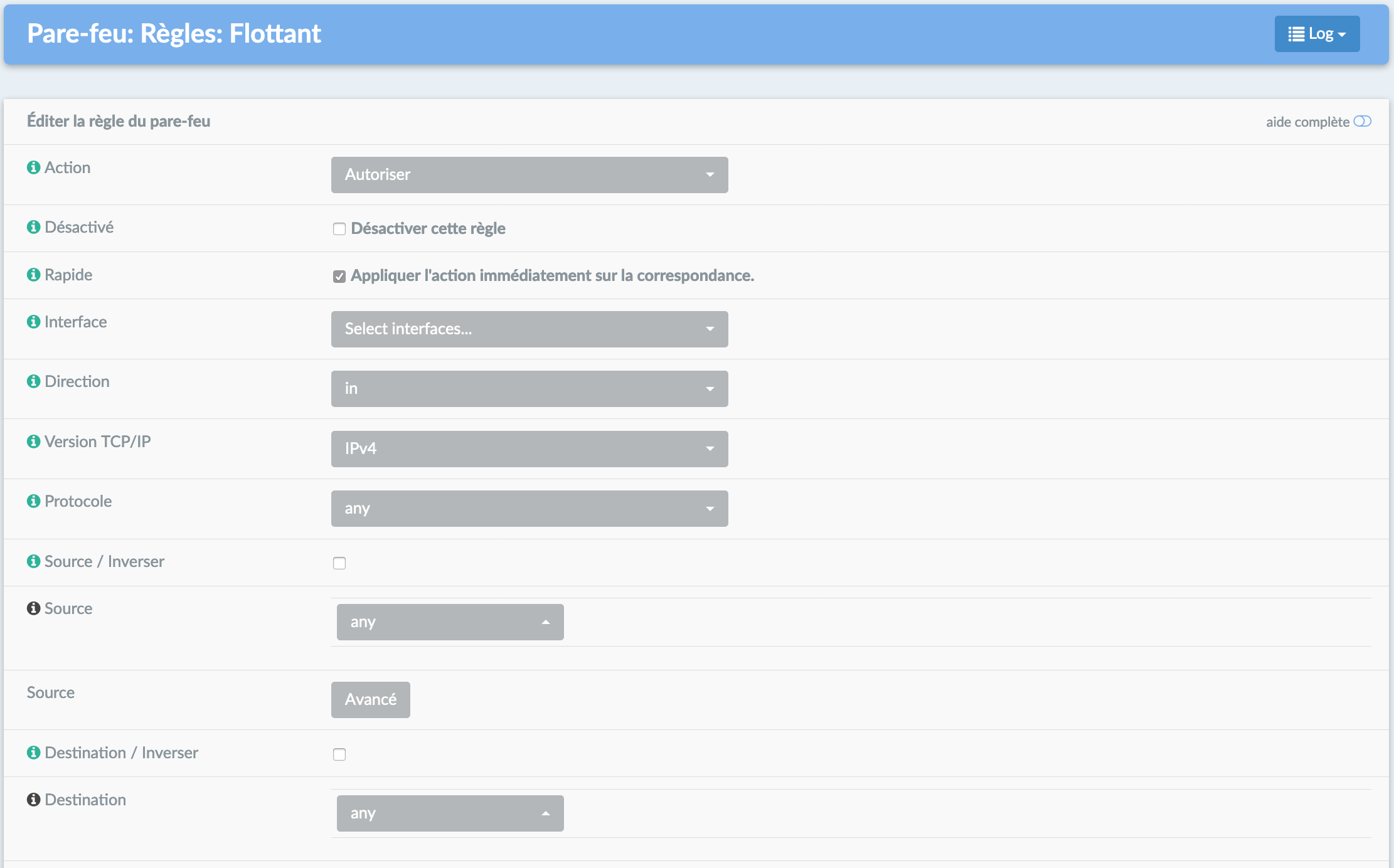This screenshot has width=1394, height=868.
Task: Show help info for Action
Action: [34, 167]
